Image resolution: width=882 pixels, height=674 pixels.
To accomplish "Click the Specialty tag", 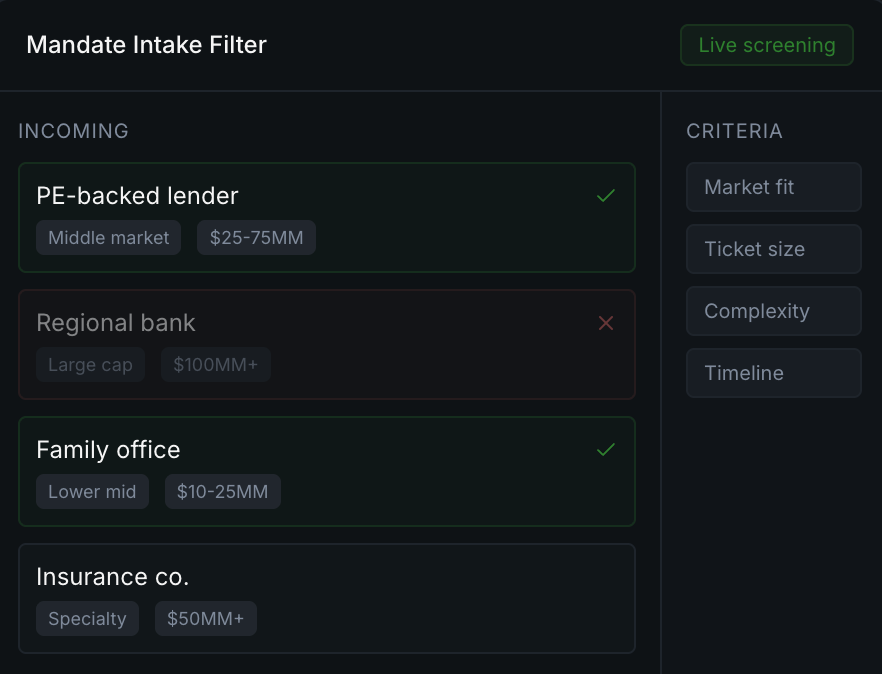I will point(87,619).
